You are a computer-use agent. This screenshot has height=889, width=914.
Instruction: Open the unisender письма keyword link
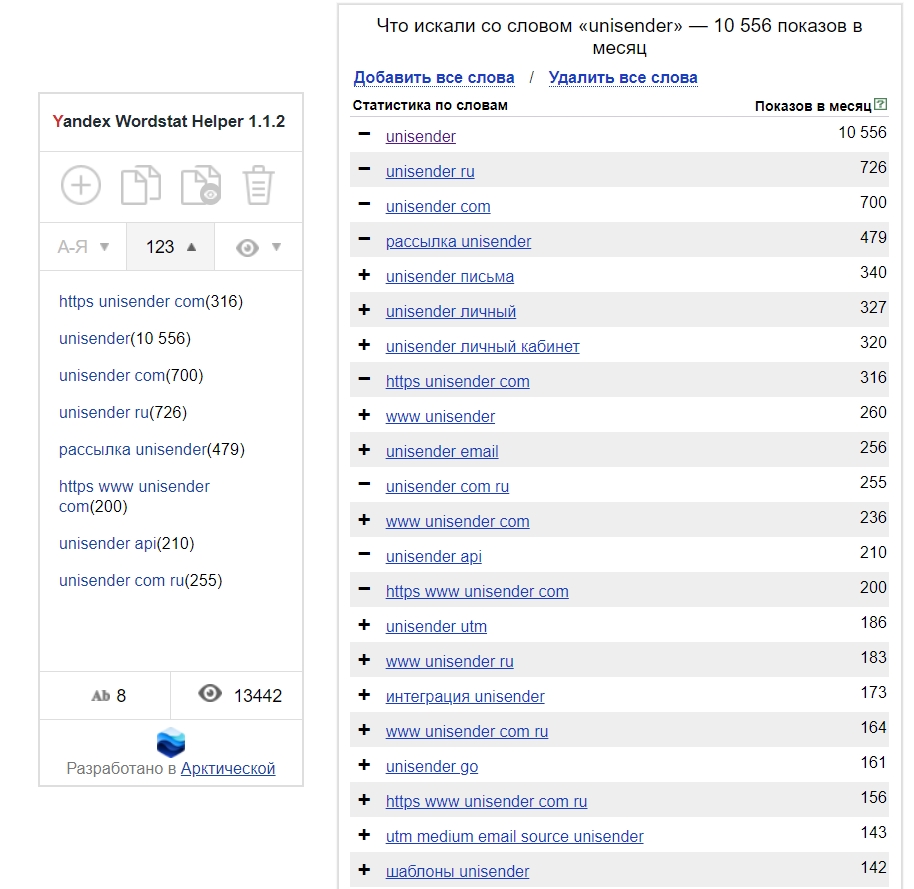pos(449,276)
